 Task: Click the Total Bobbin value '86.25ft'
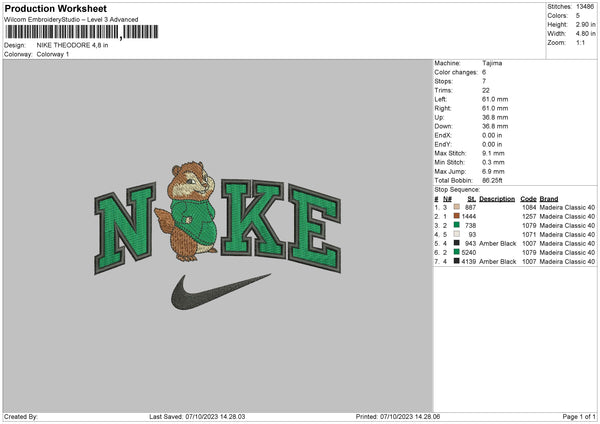coord(492,180)
